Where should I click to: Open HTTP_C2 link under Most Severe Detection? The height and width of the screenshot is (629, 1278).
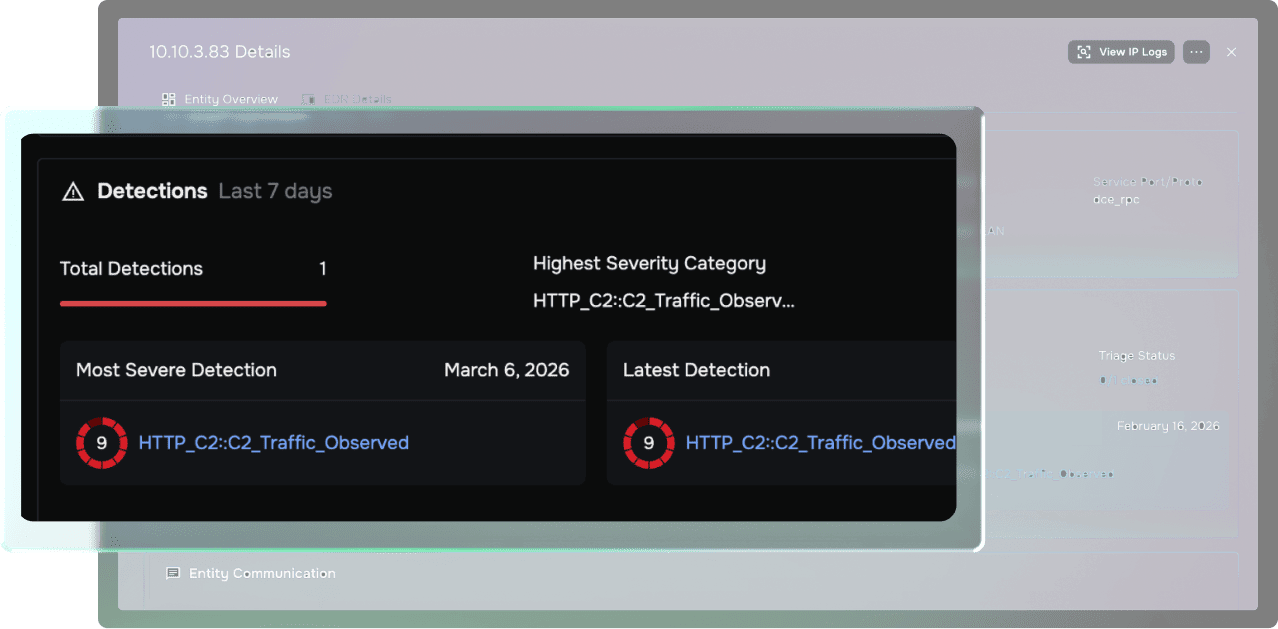[273, 443]
